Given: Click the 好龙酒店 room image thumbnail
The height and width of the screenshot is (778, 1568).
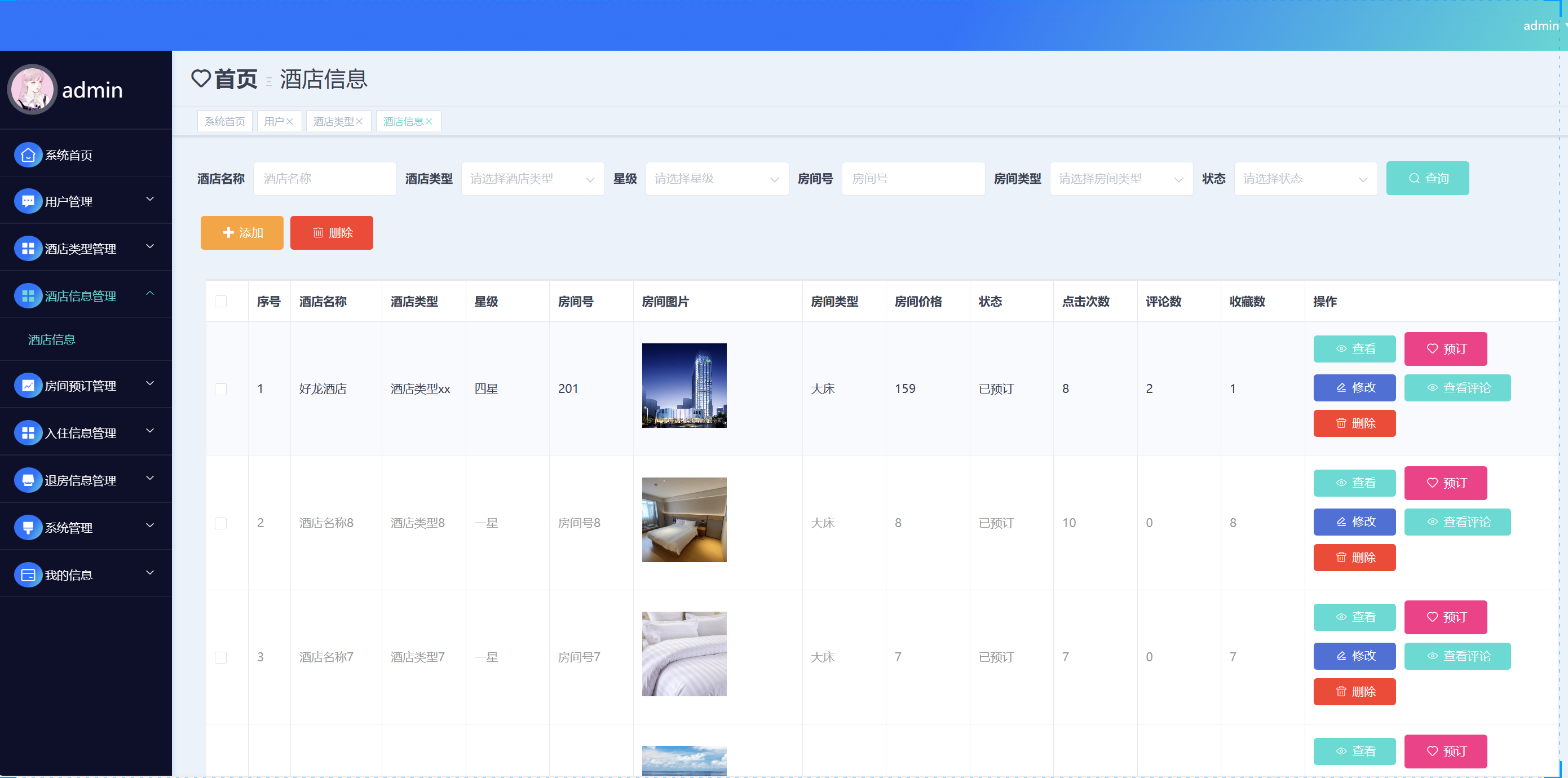Looking at the screenshot, I should pos(684,386).
